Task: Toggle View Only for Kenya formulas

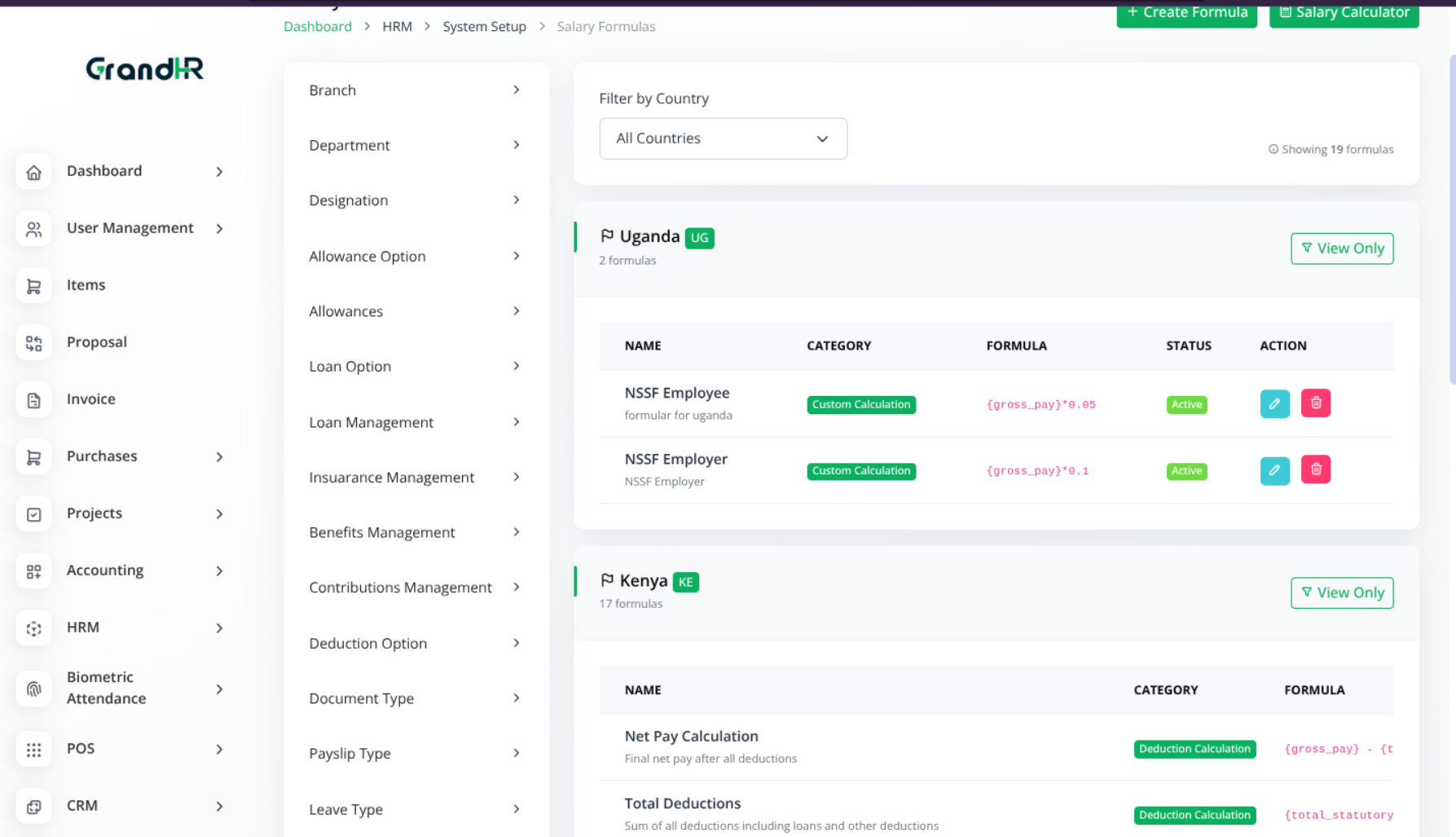Action: point(1341,593)
